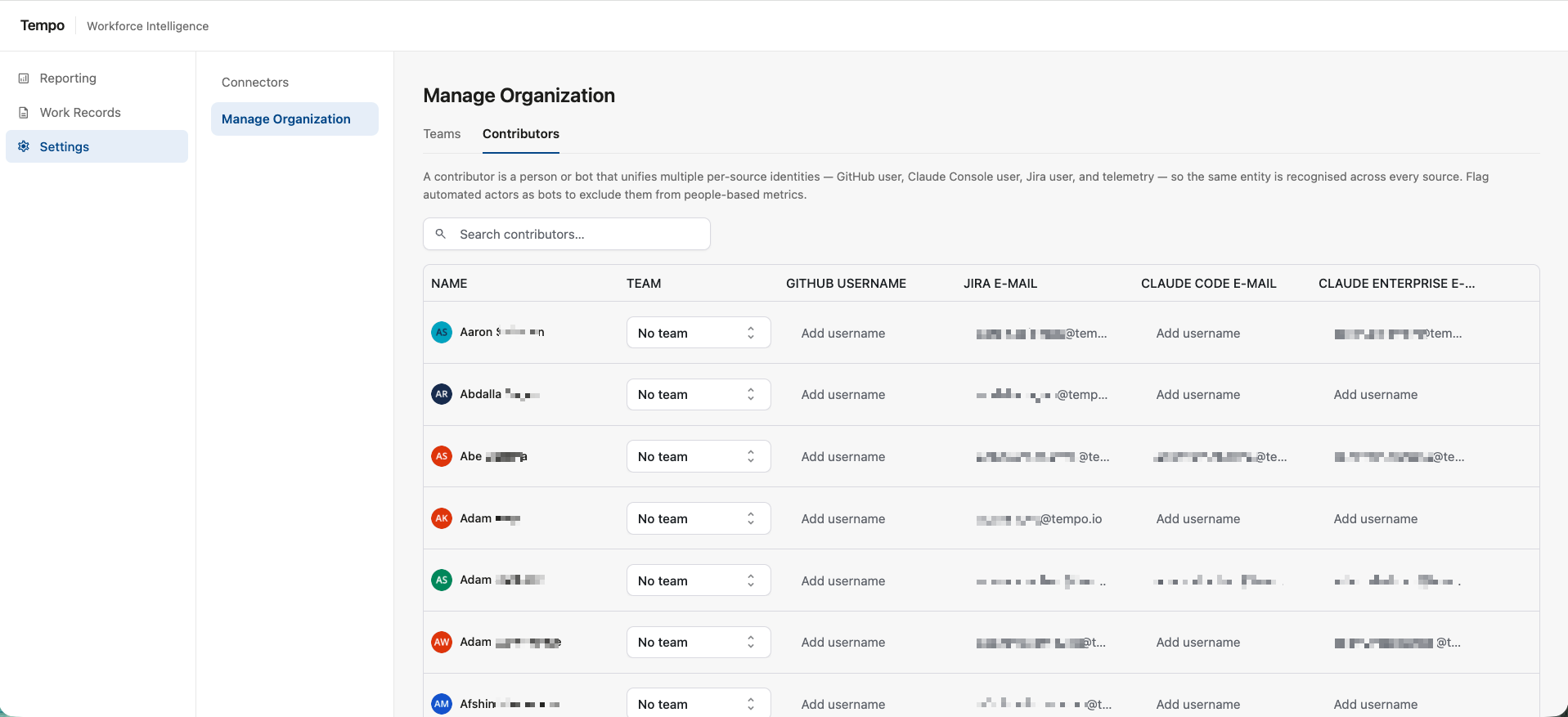Click Afshin's AM avatar
This screenshot has height=717, width=1568.
442,703
